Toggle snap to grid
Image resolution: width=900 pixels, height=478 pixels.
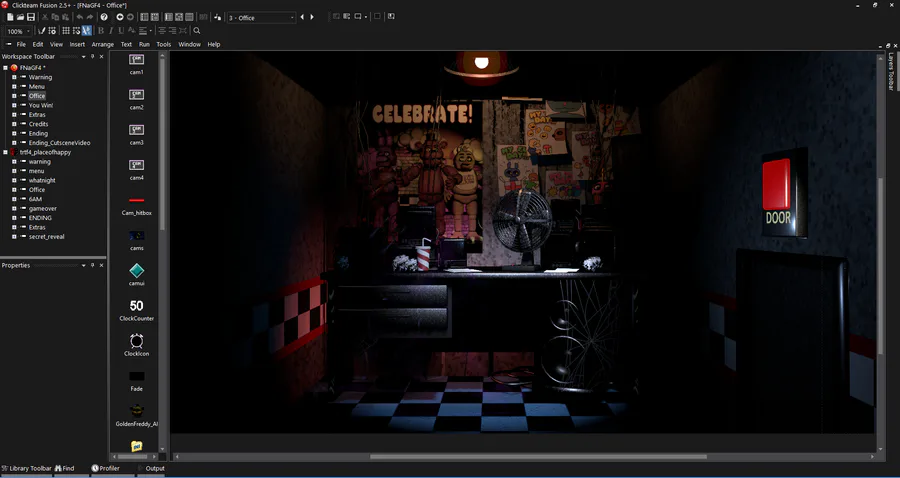click(x=76, y=30)
